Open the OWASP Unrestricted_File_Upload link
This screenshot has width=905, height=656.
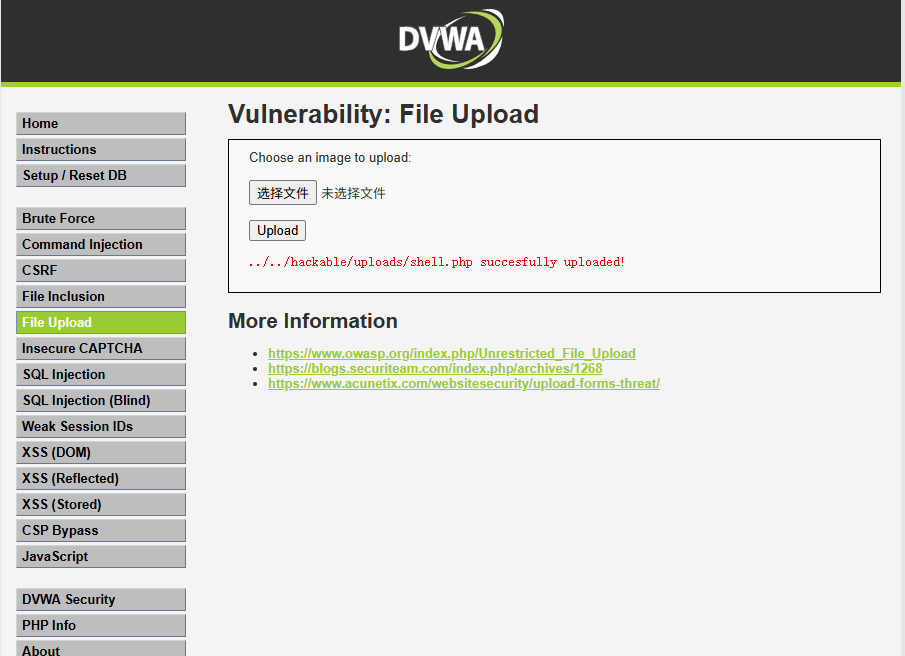tap(451, 353)
